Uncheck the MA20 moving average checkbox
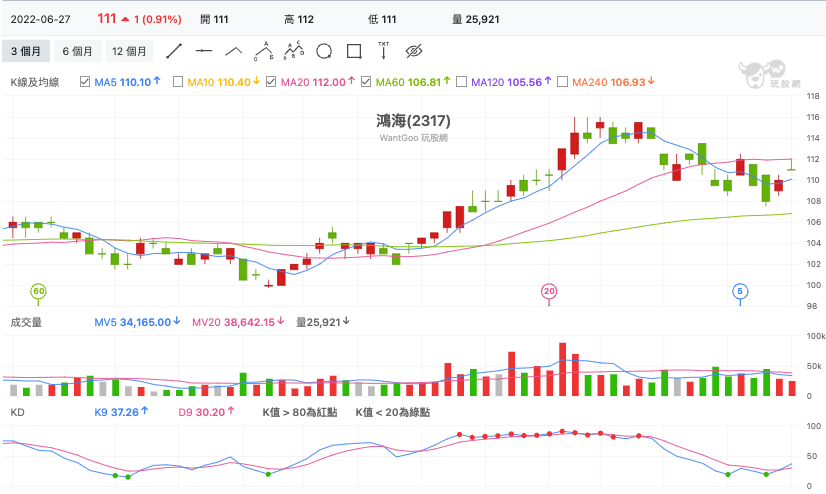The image size is (826, 494). [x=271, y=82]
